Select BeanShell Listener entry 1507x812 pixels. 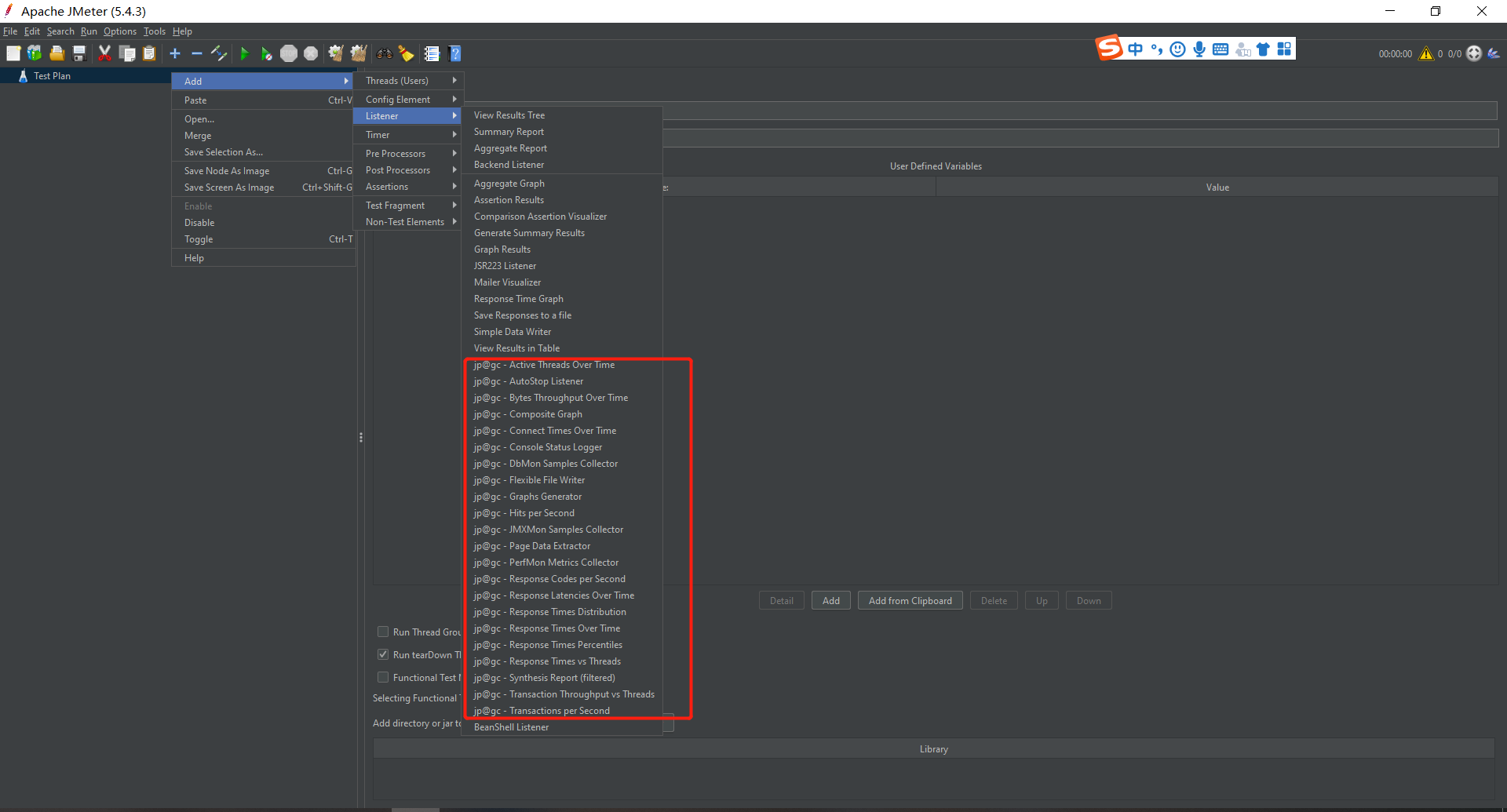pyautogui.click(x=562, y=727)
